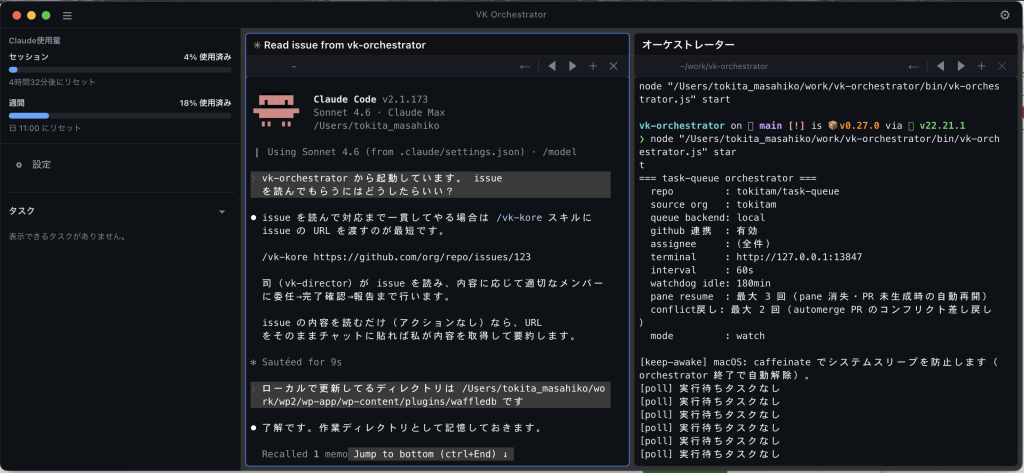The image size is (1024, 473).
Task: Select the 'Read issue from vk-orchestrator' pane title
Action: click(x=345, y=45)
